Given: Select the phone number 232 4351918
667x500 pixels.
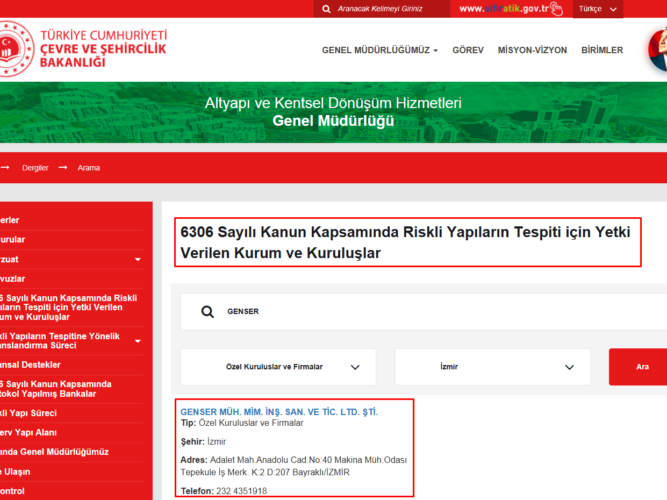Looking at the screenshot, I should (242, 491).
